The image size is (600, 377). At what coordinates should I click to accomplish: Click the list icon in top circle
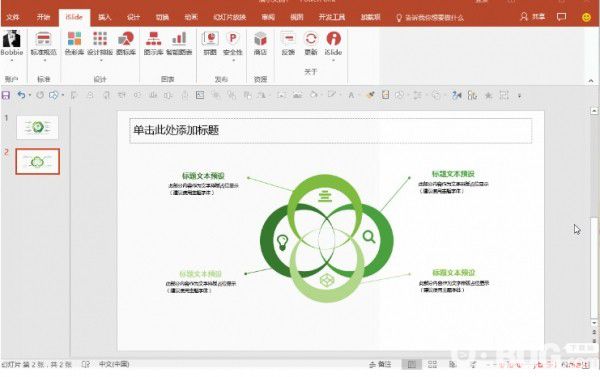[325, 196]
